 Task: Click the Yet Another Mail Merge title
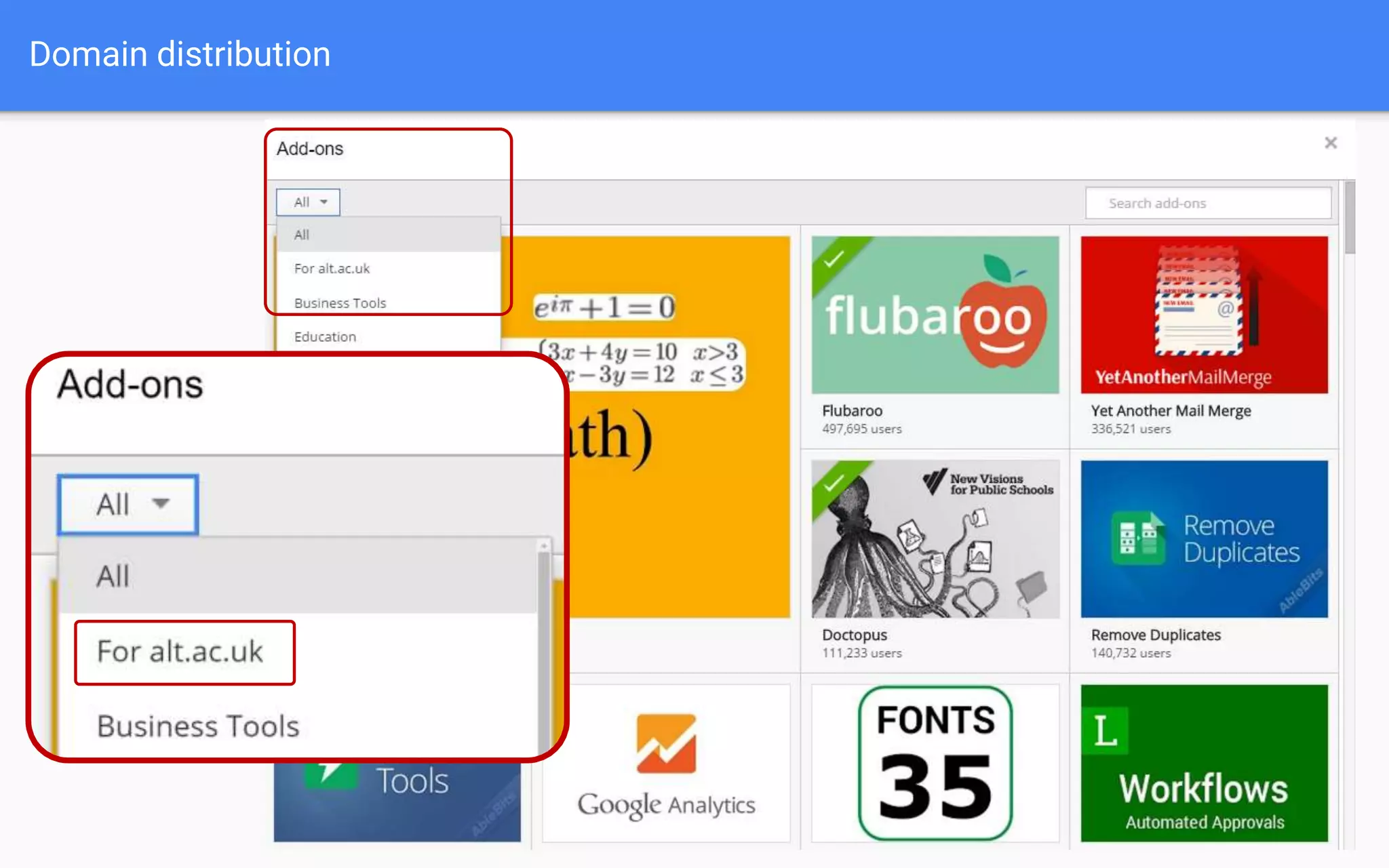[x=1171, y=411]
